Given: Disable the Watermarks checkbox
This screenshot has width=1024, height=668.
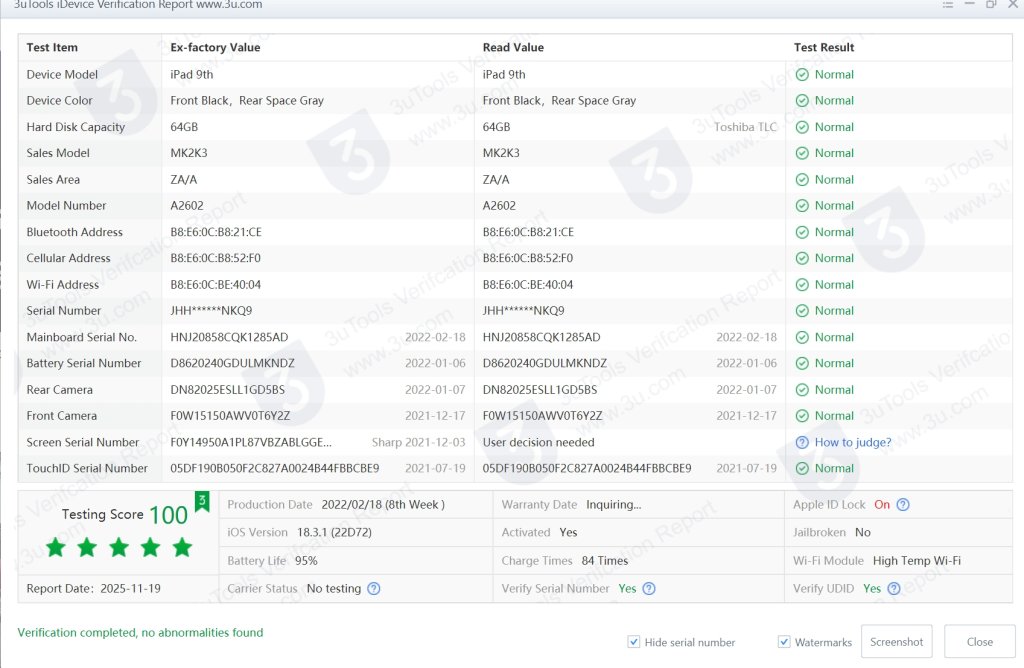Looking at the screenshot, I should [x=783, y=642].
